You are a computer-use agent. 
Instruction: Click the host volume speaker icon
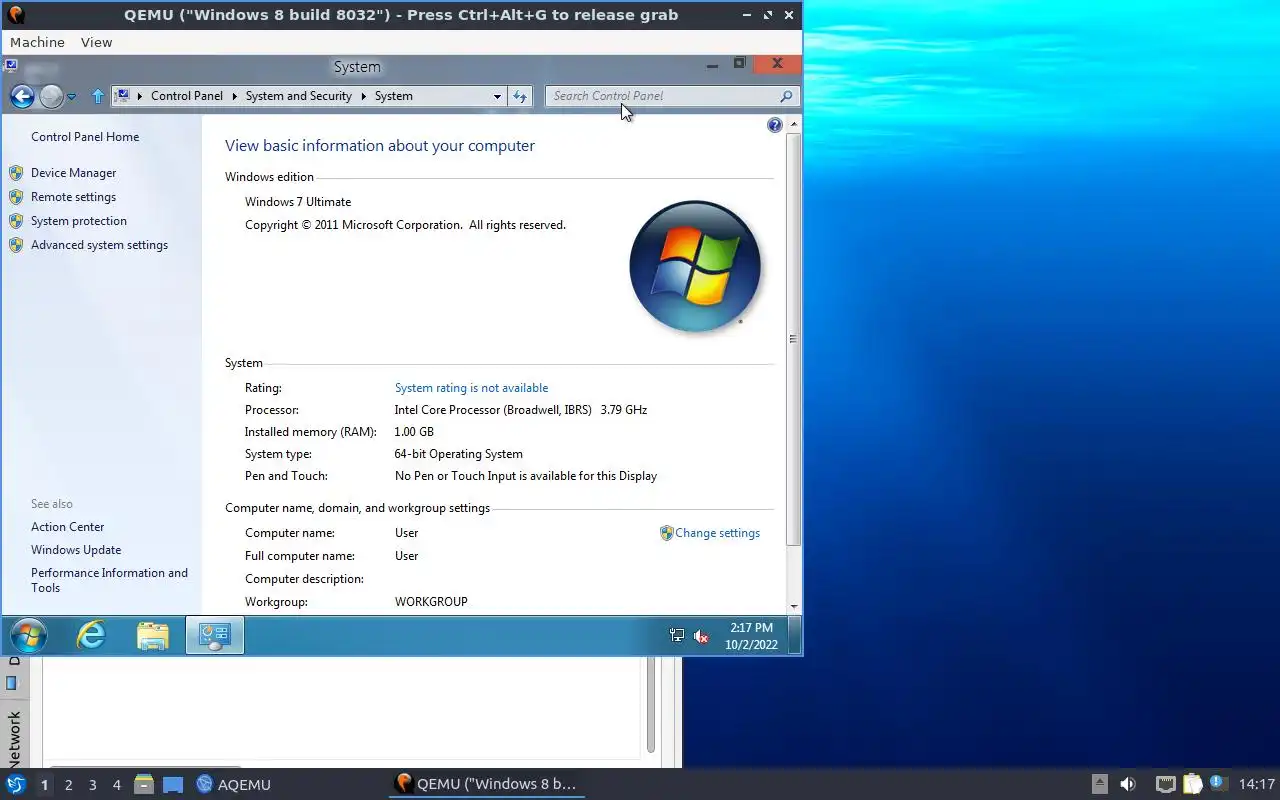pyautogui.click(x=1128, y=784)
